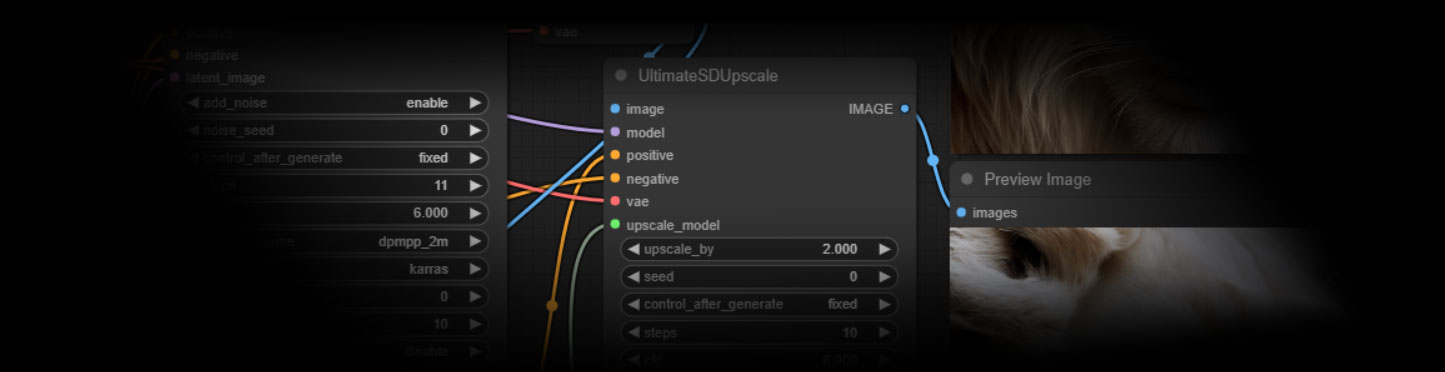Open UltimateSDUpscale control_after_generate fixed combo
The image size is (1445, 372).
(x=842, y=304)
